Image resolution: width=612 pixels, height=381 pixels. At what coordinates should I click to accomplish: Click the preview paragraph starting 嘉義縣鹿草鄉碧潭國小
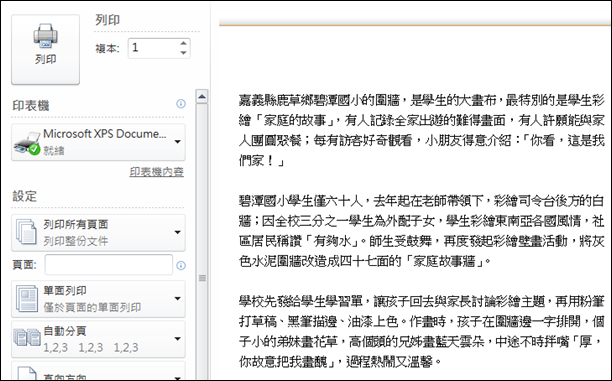tap(422, 130)
